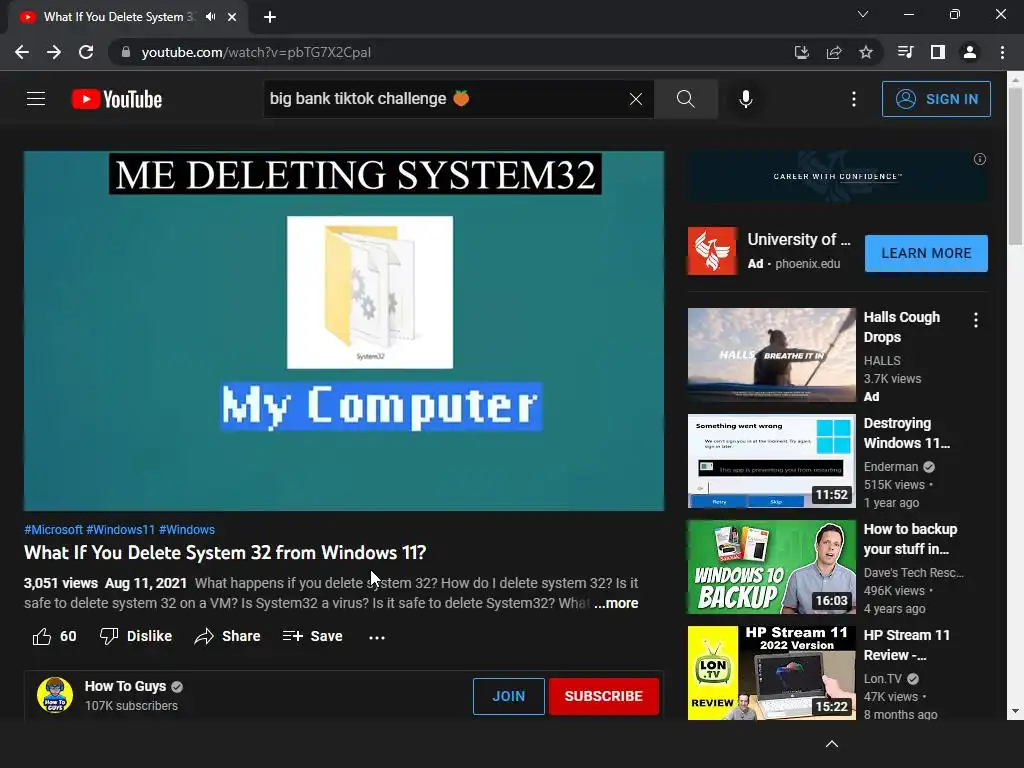The image size is (1024, 768).
Task: Click the share page icon in address bar
Action: [834, 52]
